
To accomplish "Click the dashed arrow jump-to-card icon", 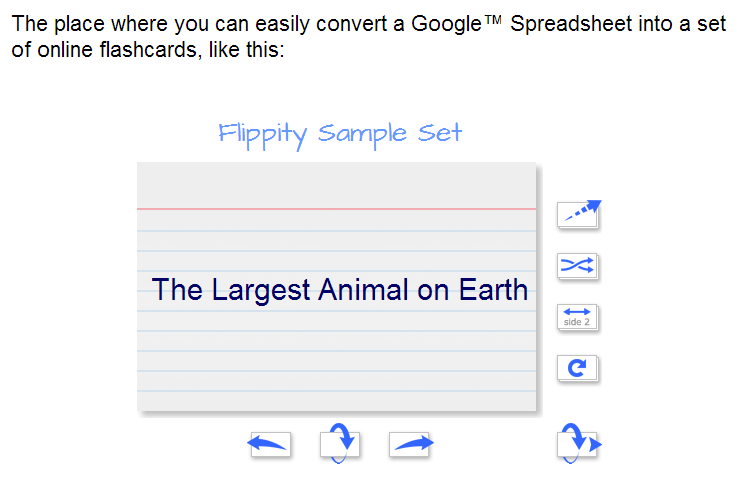I will point(579,214).
